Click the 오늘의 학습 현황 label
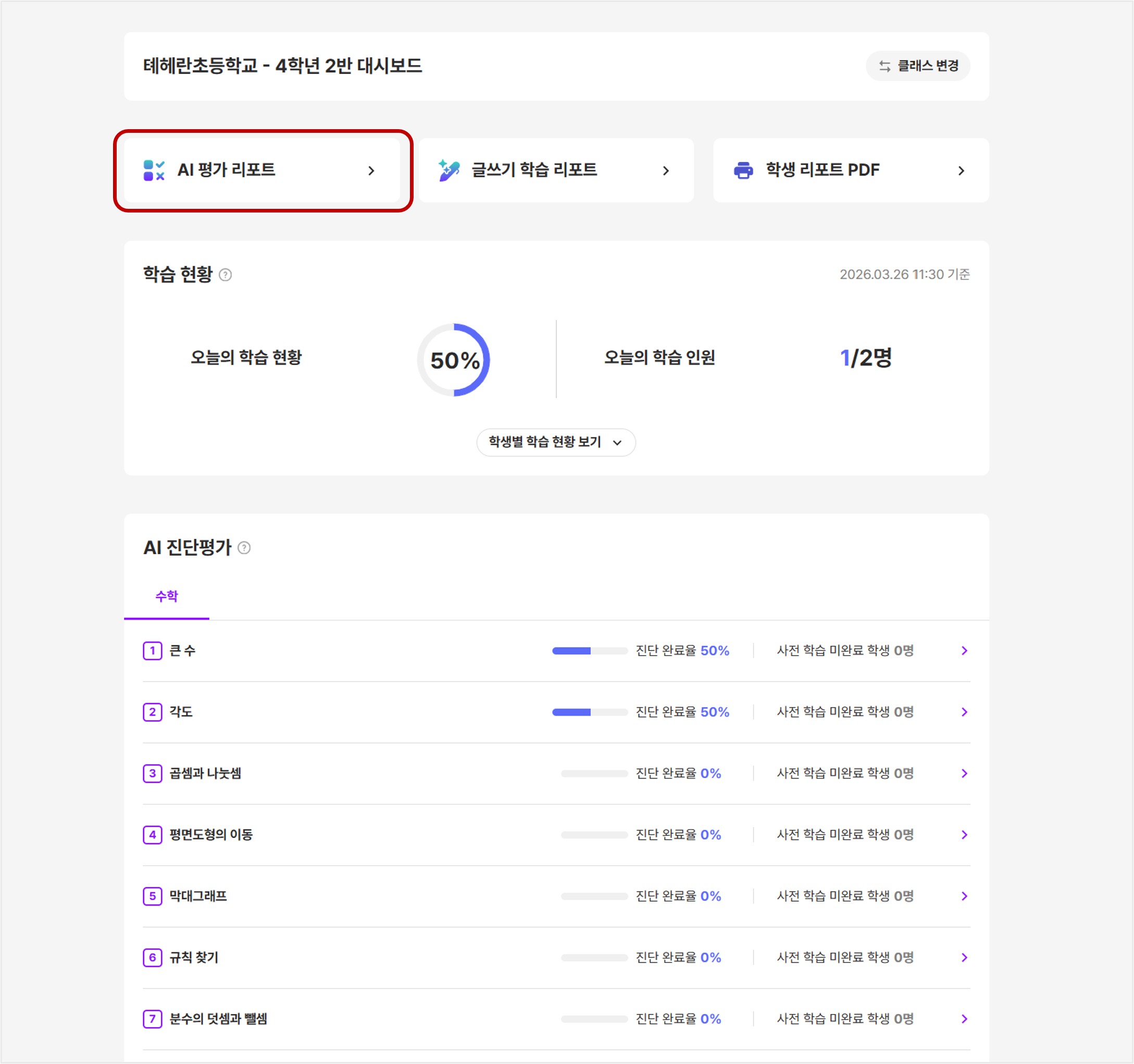Image resolution: width=1134 pixels, height=1064 pixels. (246, 357)
